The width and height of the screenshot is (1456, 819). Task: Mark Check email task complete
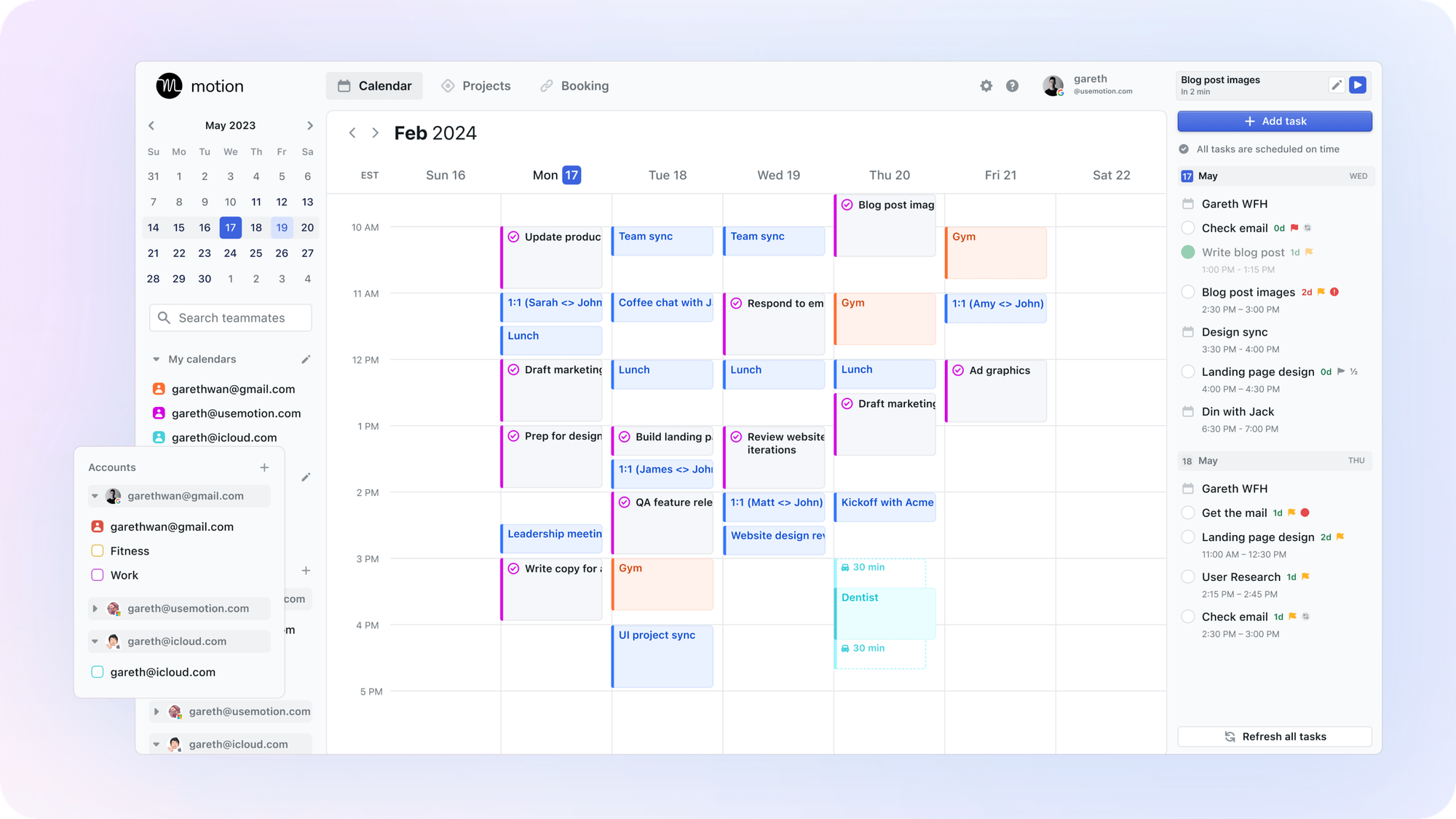click(1187, 228)
